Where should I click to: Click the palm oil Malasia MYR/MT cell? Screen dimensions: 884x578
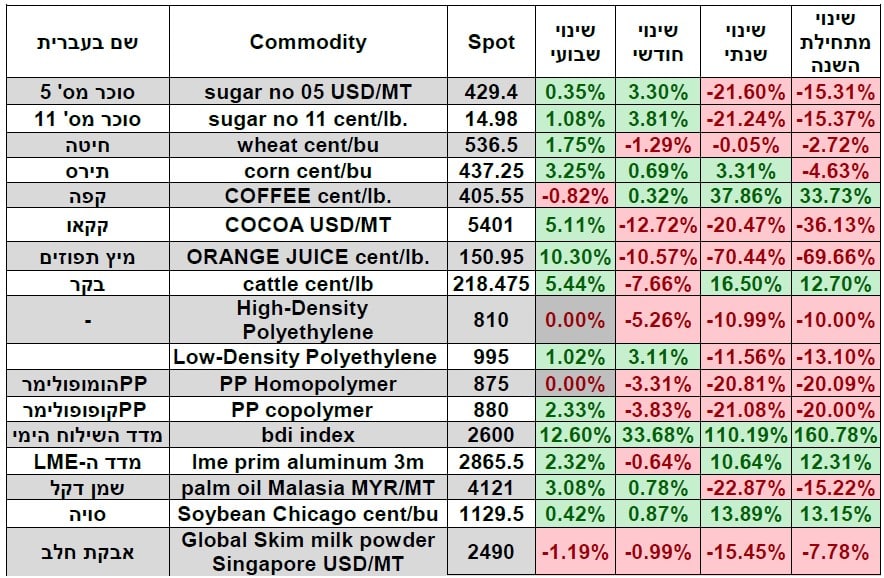[x=307, y=487]
